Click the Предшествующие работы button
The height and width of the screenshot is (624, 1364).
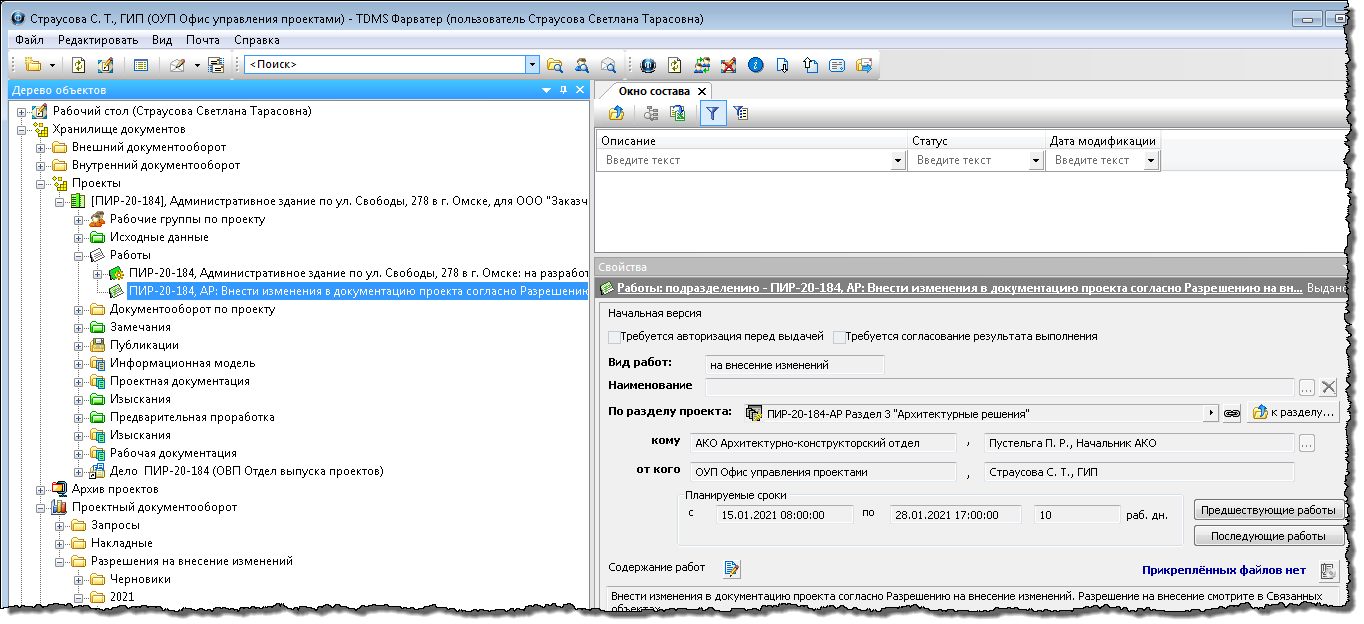[x=1268, y=510]
